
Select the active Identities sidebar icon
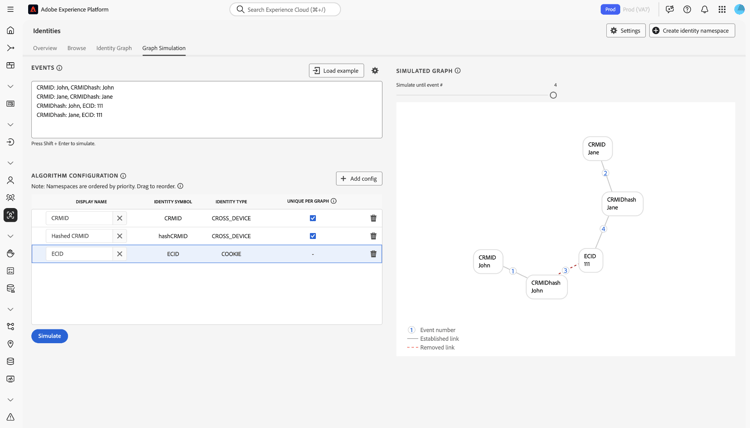click(11, 215)
